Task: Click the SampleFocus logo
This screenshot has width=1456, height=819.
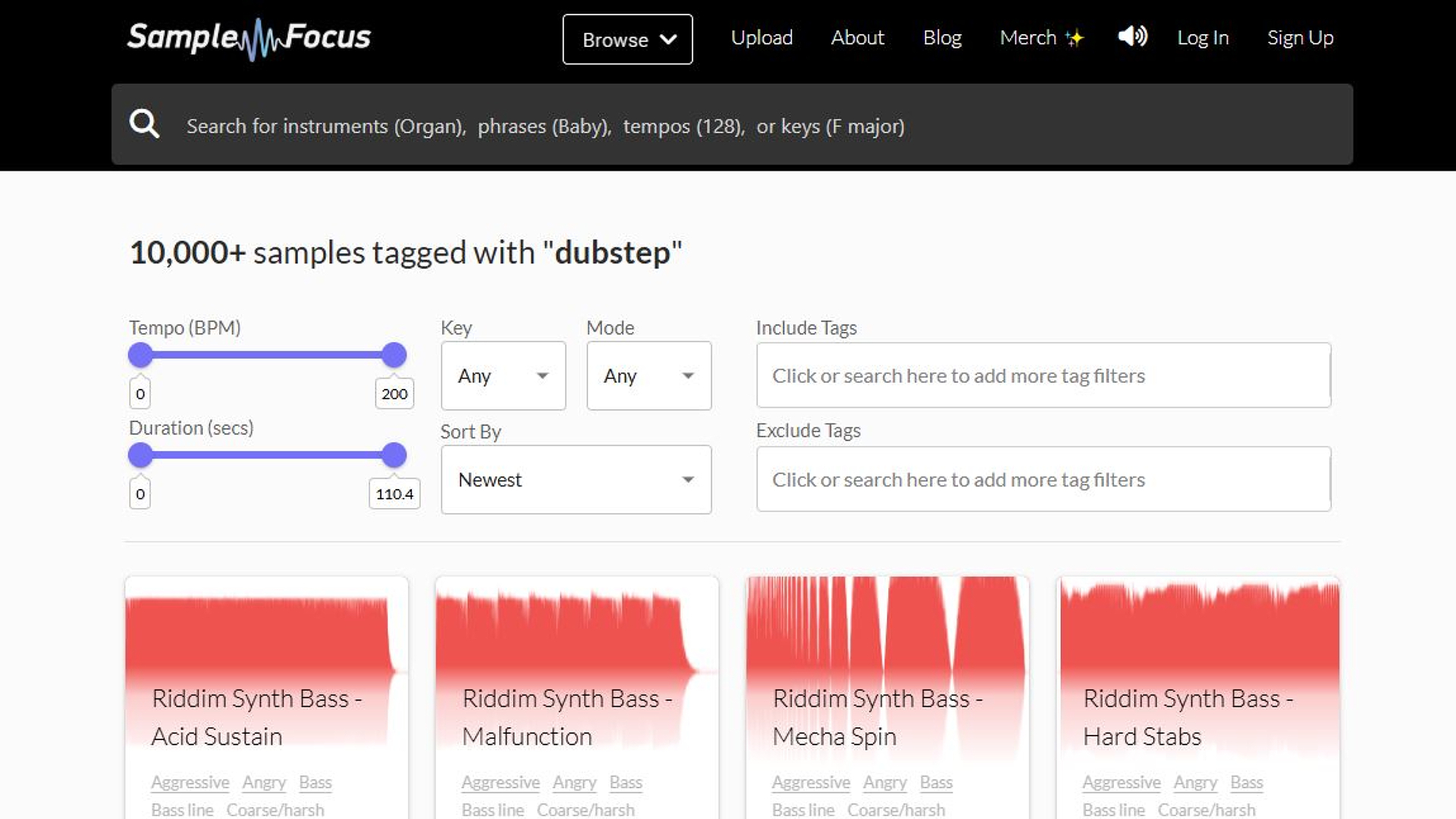Action: tap(249, 38)
